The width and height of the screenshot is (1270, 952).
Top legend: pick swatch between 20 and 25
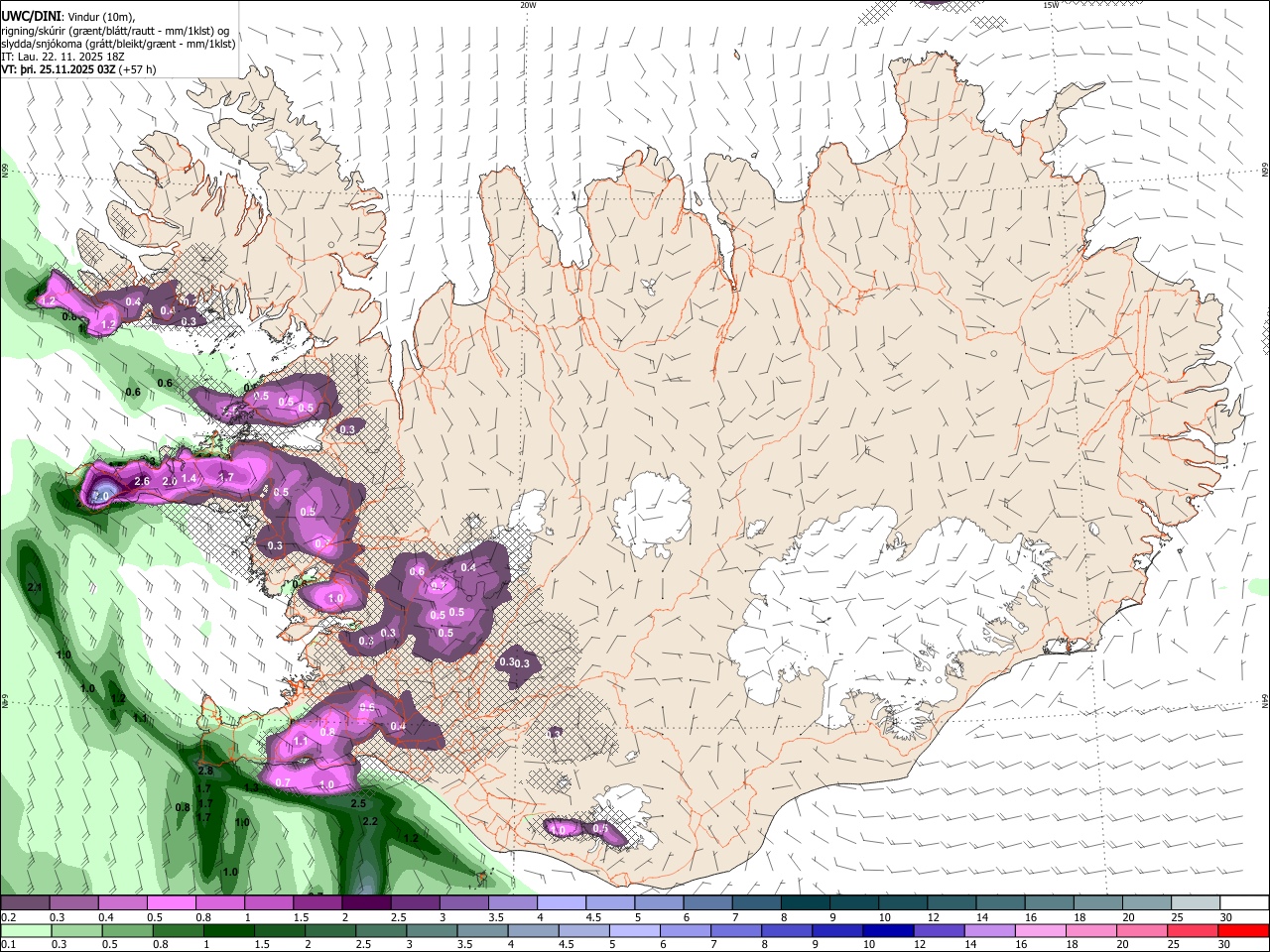[1146, 903]
